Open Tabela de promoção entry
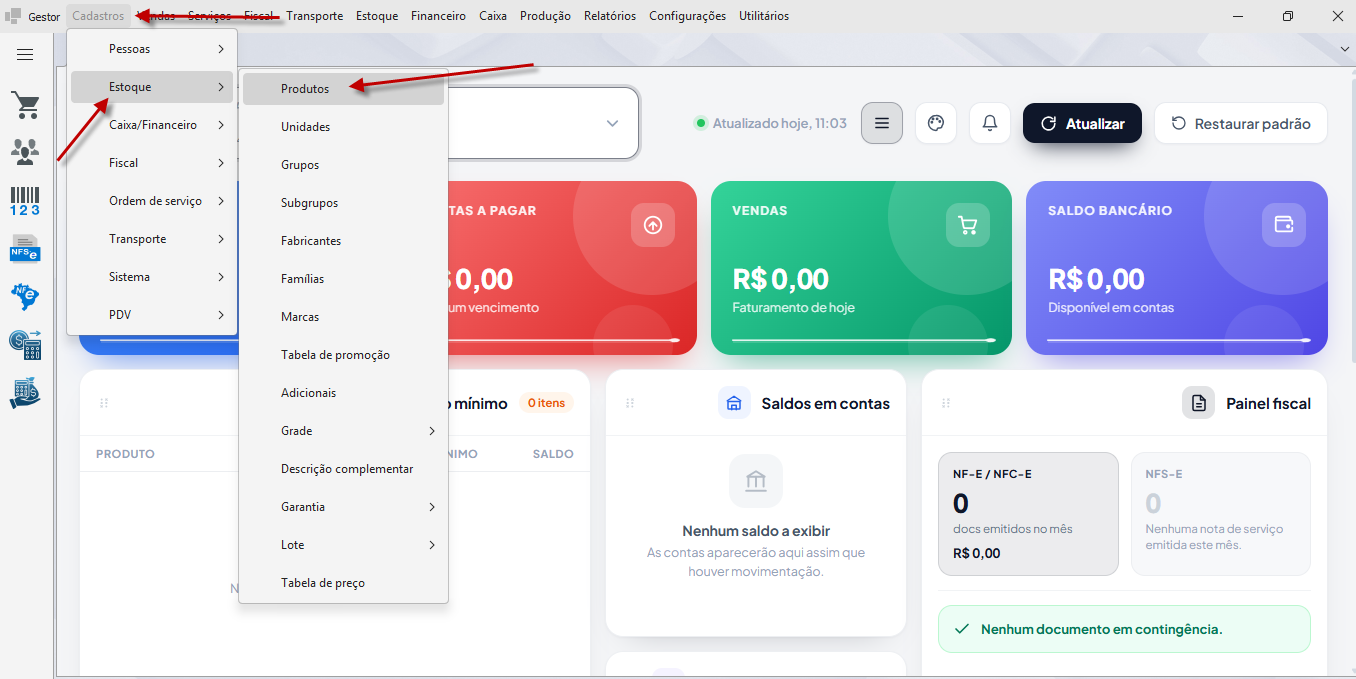 [x=343, y=355]
